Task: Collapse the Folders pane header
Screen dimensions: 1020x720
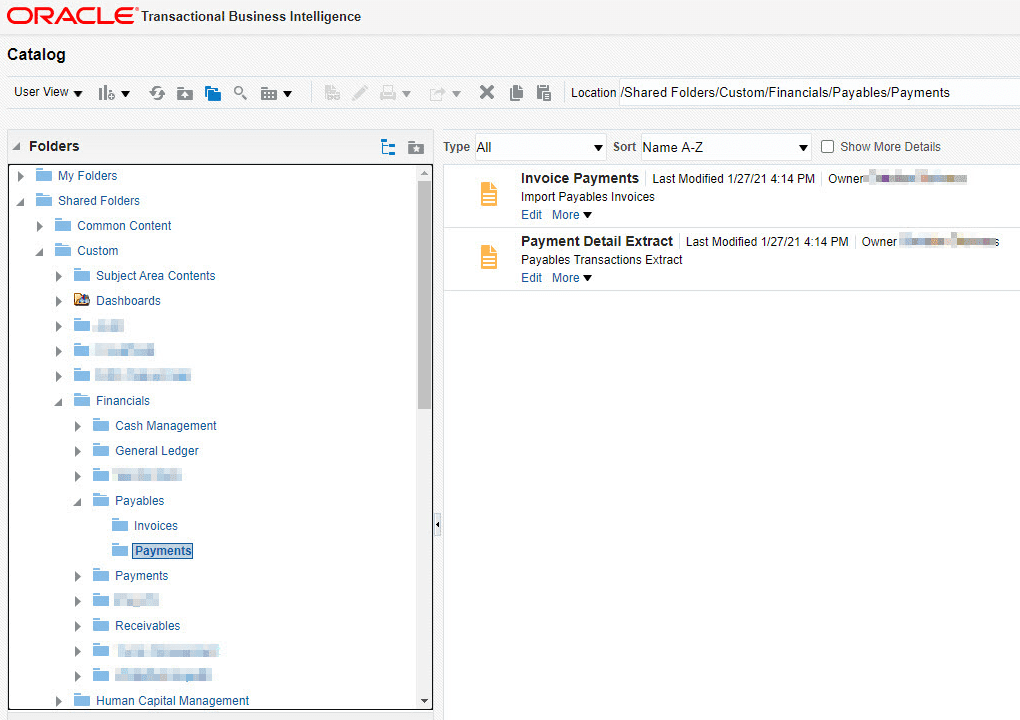Action: click(x=17, y=146)
